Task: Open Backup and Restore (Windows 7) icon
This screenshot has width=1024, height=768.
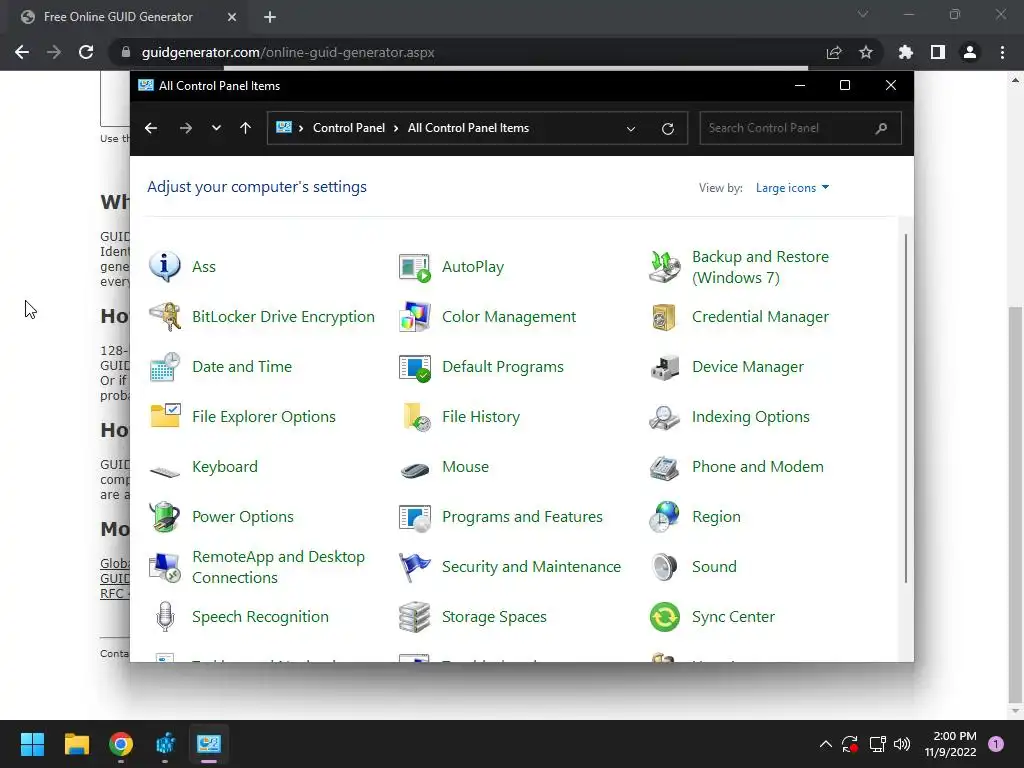Action: (x=665, y=267)
